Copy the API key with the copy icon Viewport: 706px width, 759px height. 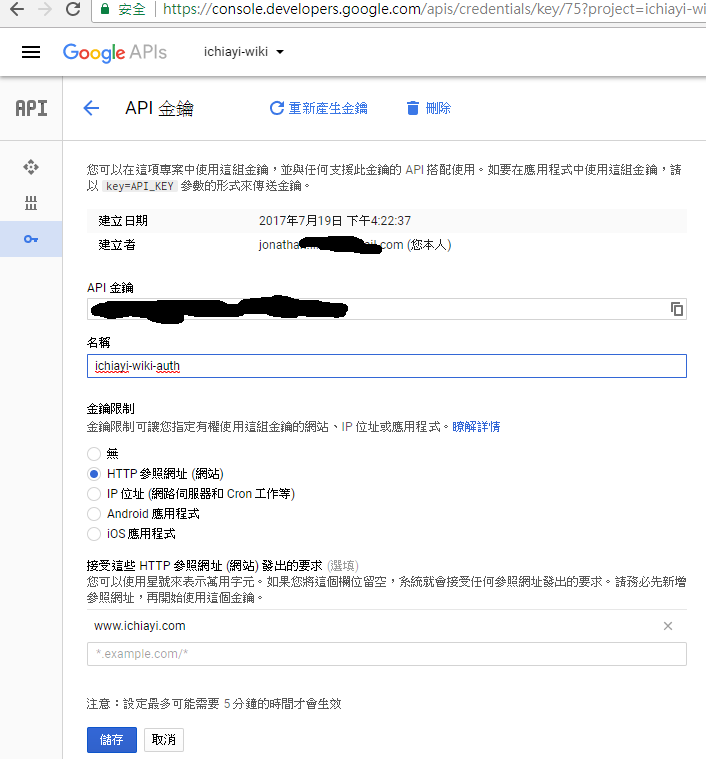[676, 309]
